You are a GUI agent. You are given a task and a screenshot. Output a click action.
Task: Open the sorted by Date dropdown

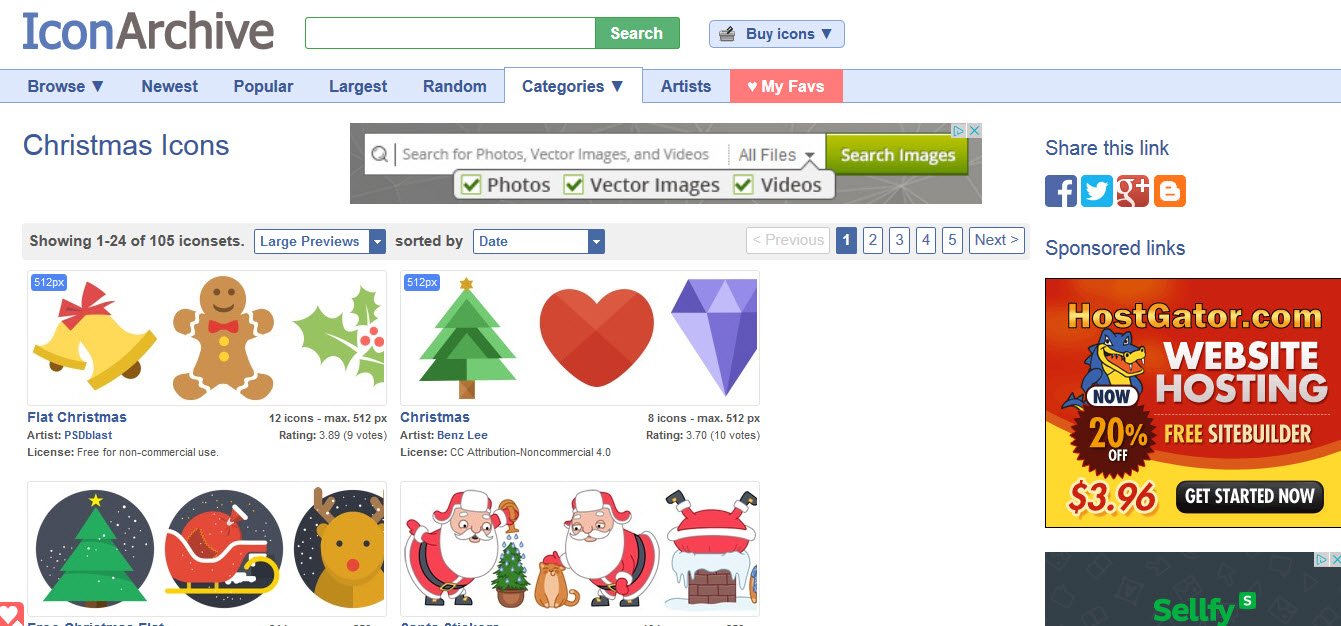coord(539,241)
